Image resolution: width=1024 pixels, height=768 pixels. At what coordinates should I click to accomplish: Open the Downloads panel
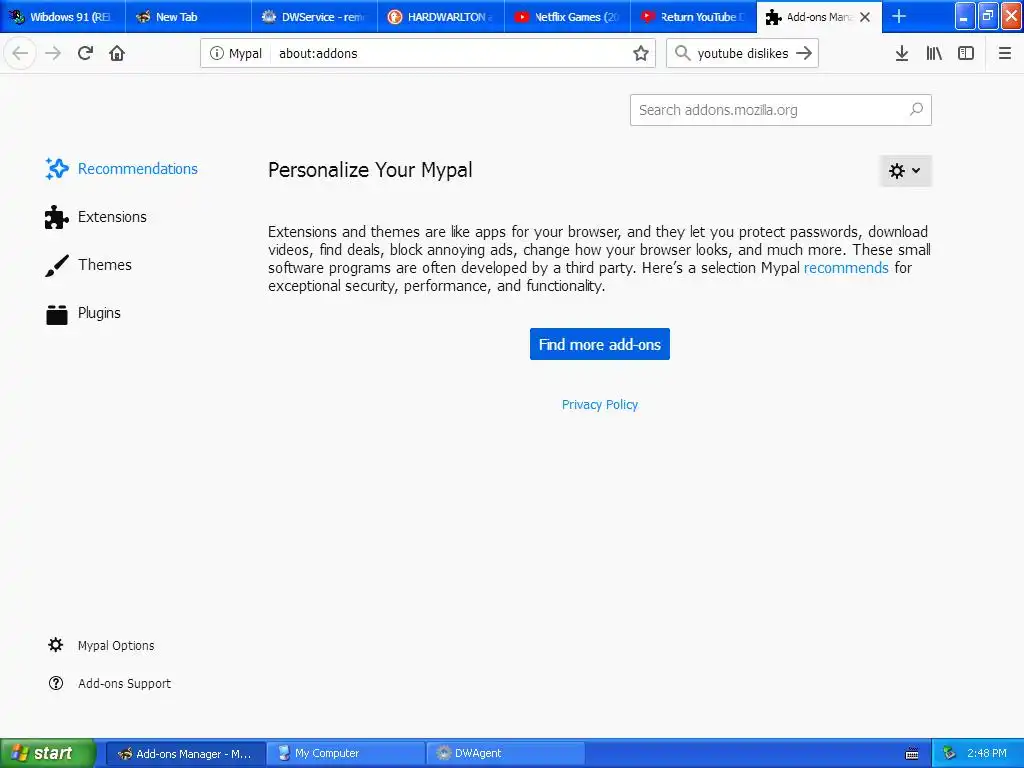902,54
